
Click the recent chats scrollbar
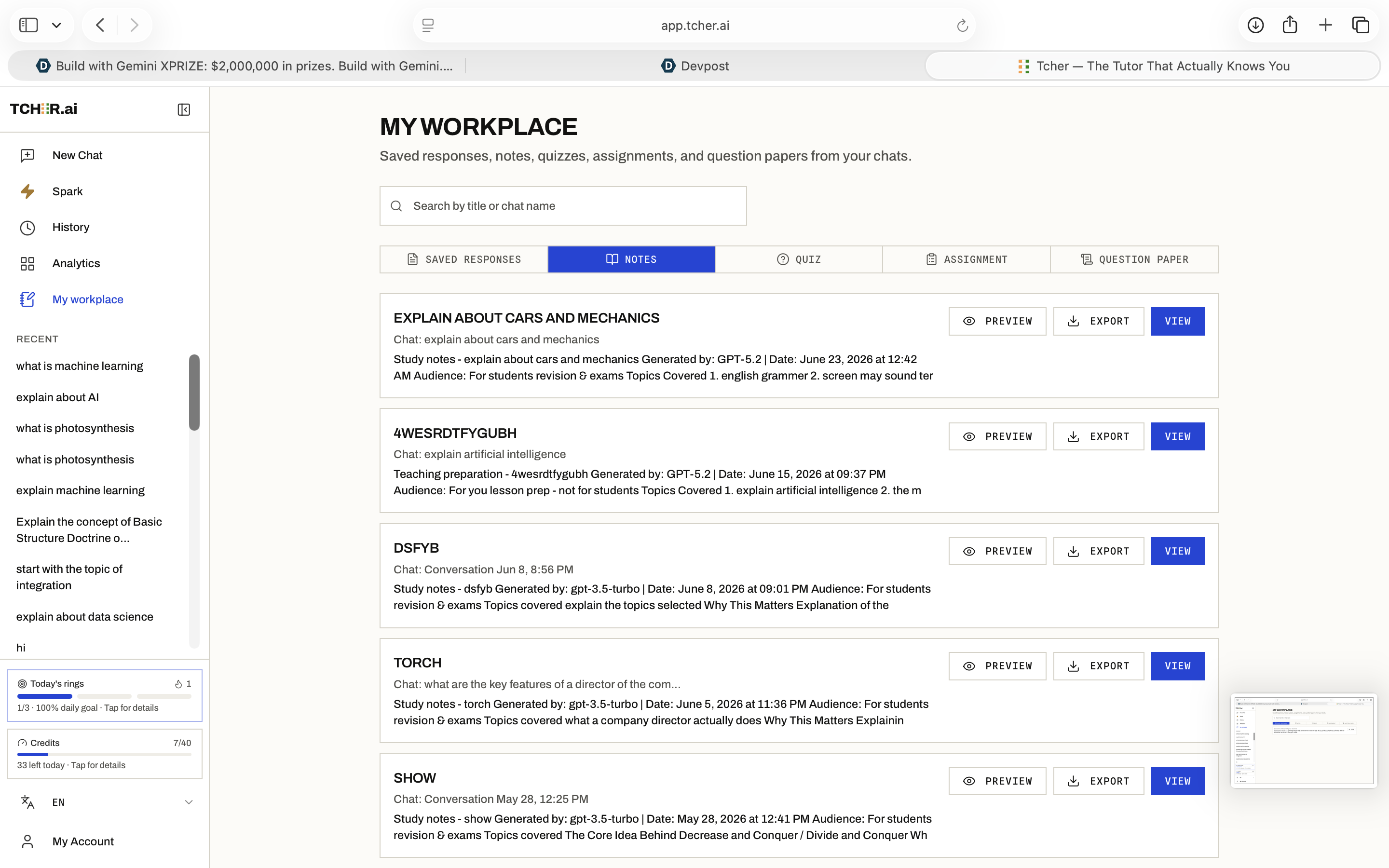(194, 392)
